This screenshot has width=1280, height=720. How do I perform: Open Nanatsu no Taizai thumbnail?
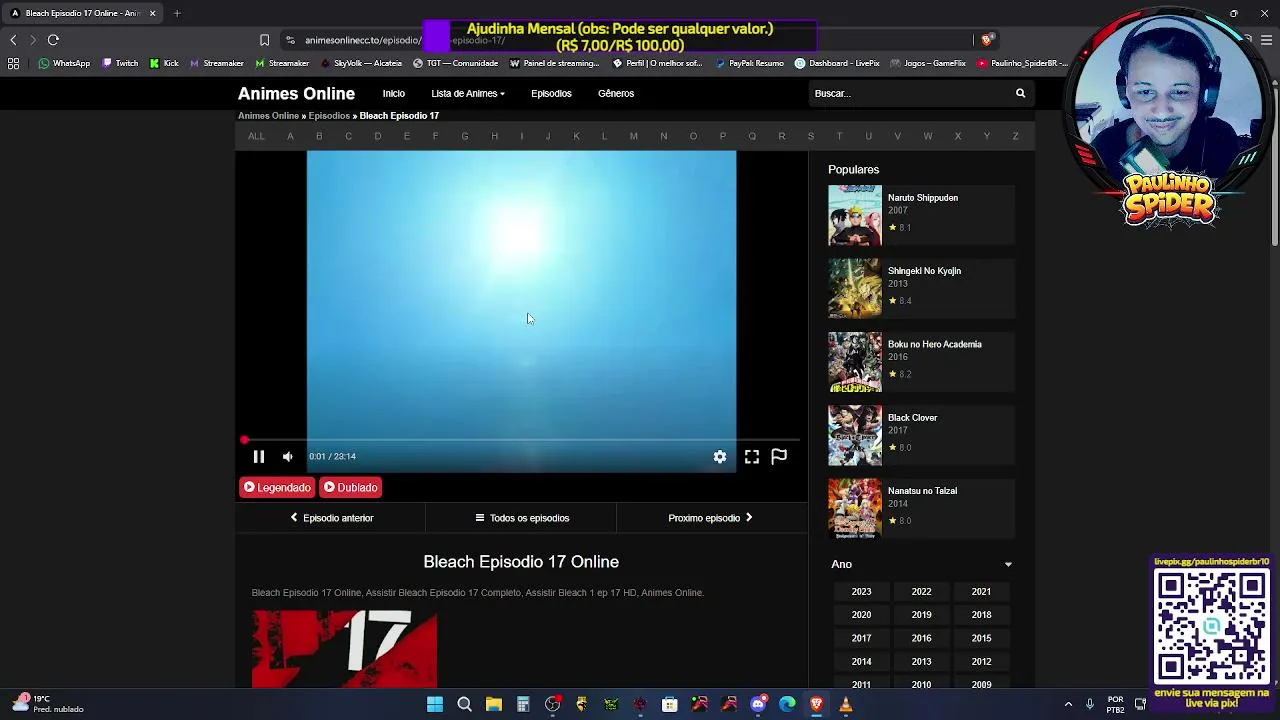(x=855, y=509)
